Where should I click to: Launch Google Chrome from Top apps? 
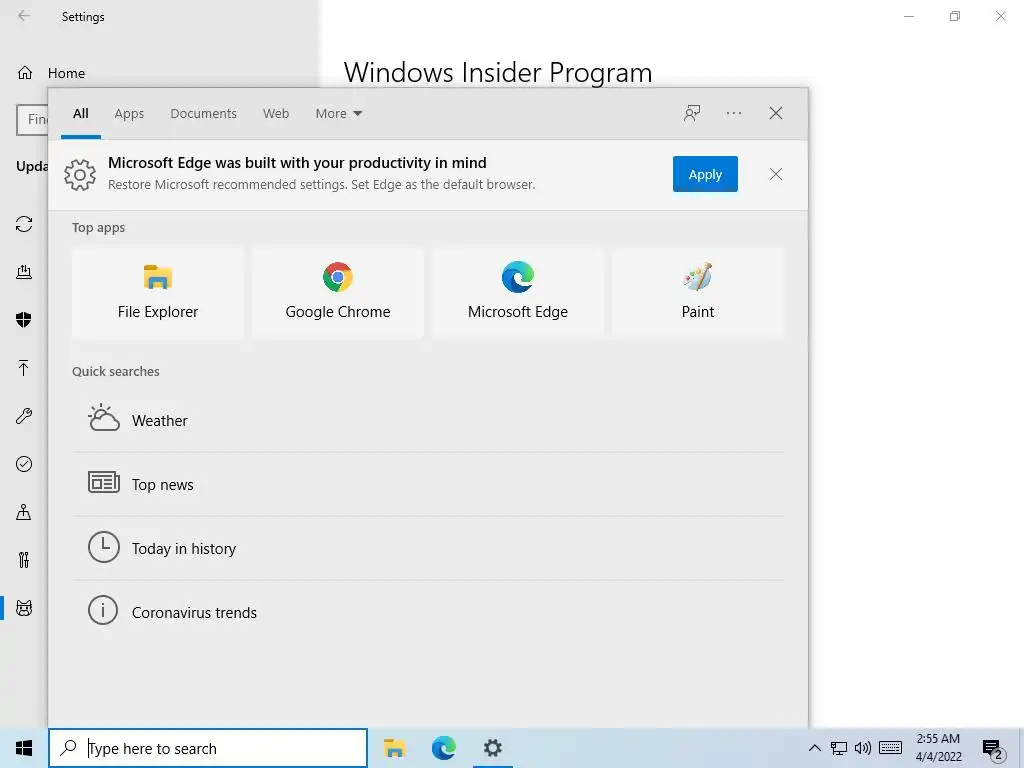(x=338, y=293)
